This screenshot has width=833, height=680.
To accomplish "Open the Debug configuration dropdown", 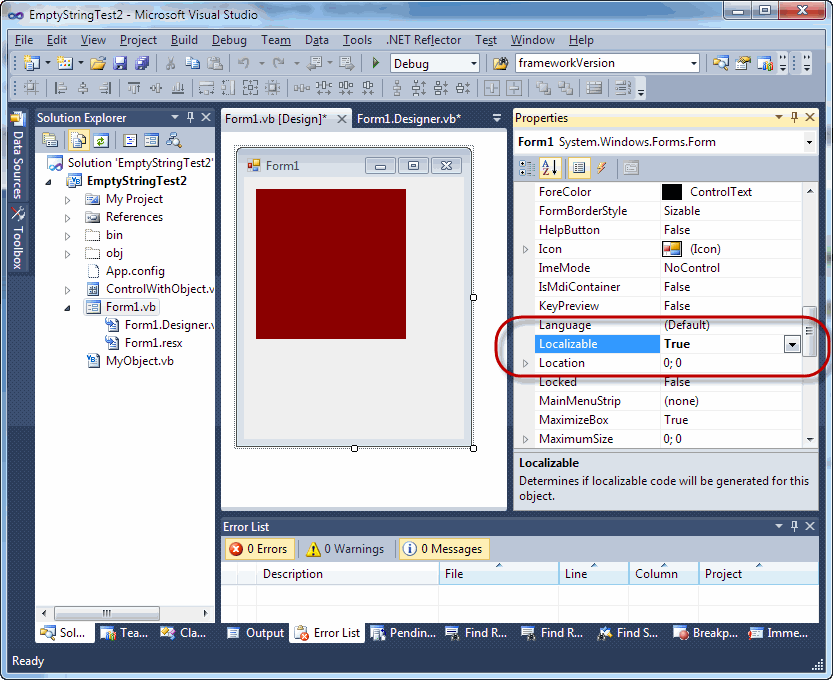I will 472,63.
